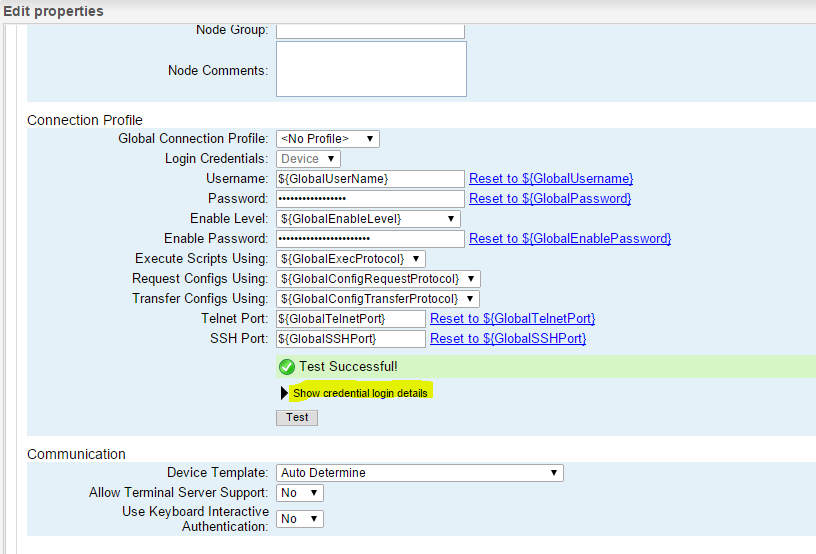Click Reset to ${GlobalPassword} link
This screenshot has width=816, height=554.
tap(550, 198)
